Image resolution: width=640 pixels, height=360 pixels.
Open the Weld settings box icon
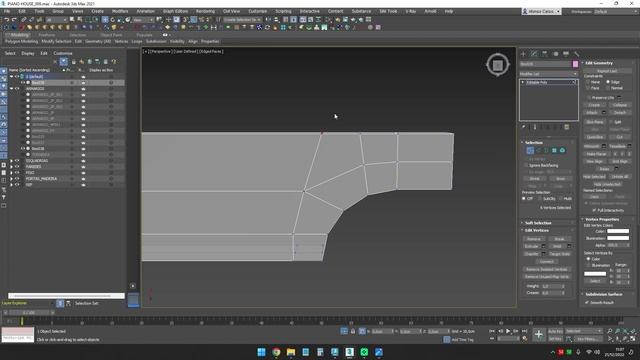pyautogui.click(x=569, y=246)
